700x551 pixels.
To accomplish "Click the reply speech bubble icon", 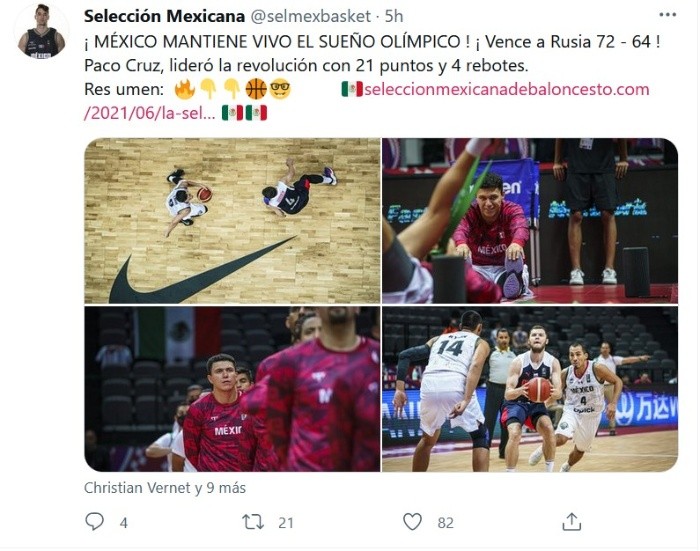I will click(94, 522).
